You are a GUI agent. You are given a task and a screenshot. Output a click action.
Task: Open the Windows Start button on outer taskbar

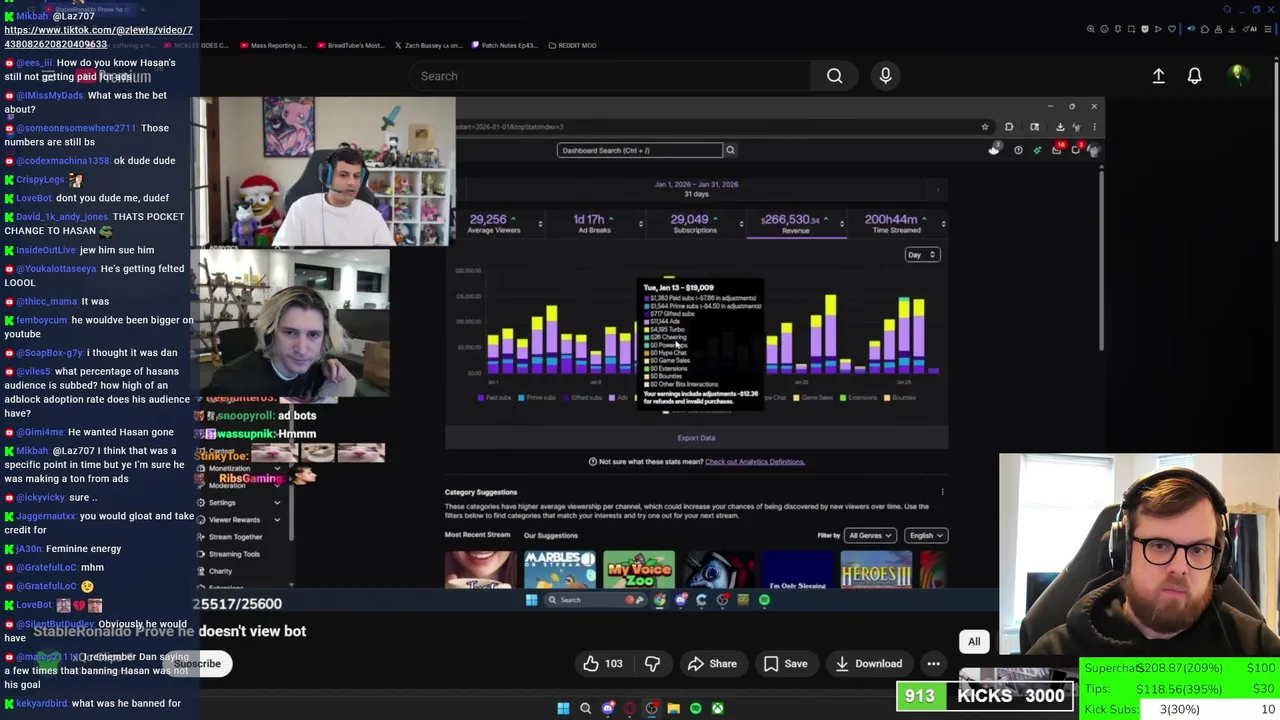(x=563, y=708)
